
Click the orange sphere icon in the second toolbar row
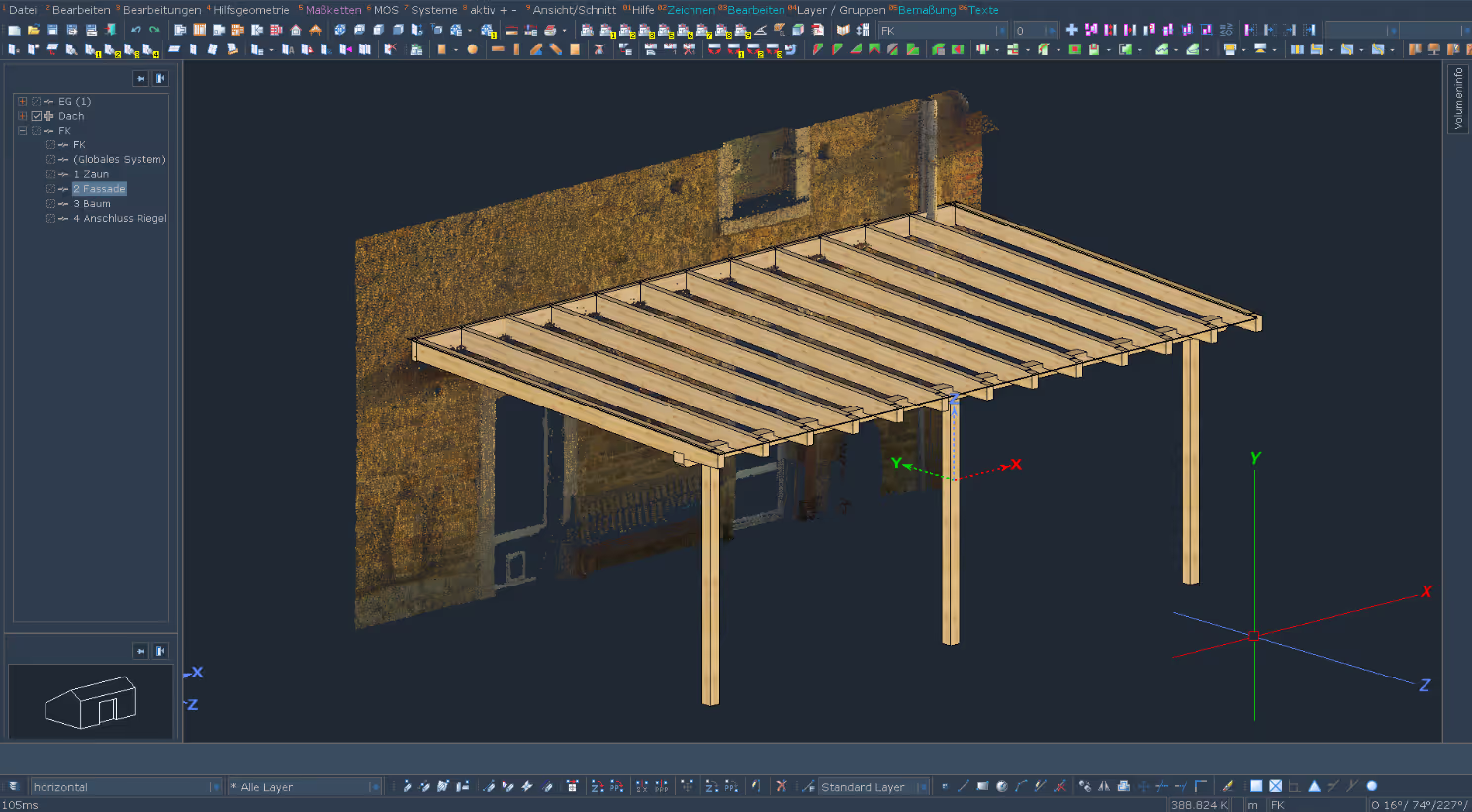(x=472, y=49)
